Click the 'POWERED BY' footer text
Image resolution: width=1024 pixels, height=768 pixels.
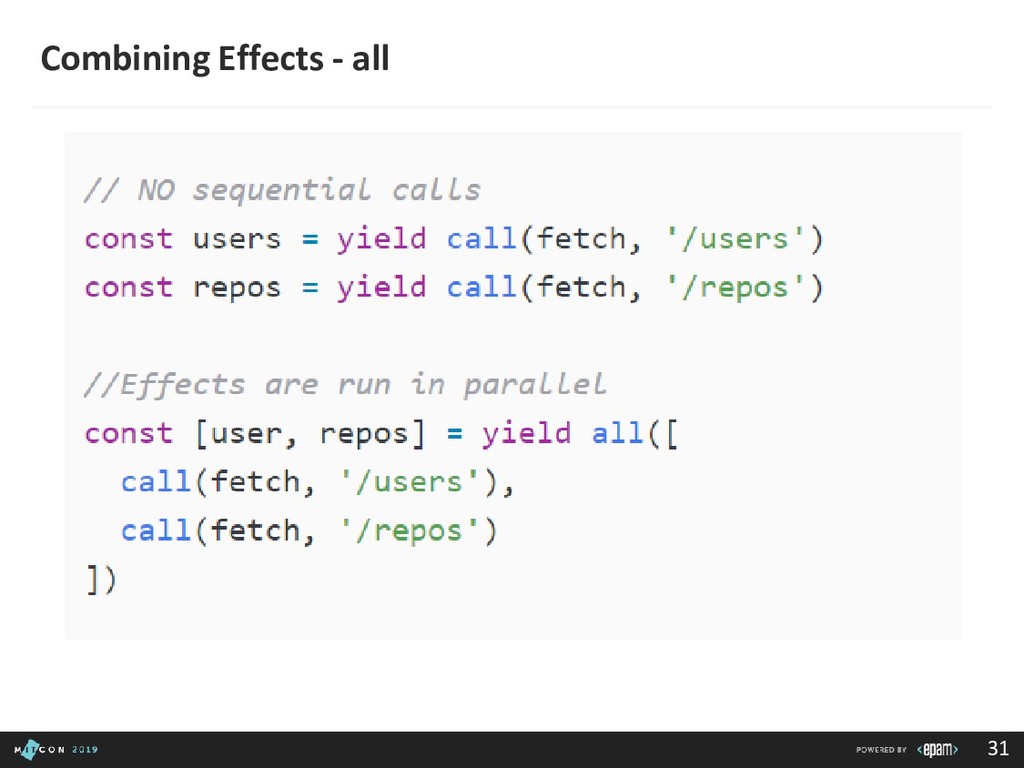click(881, 750)
